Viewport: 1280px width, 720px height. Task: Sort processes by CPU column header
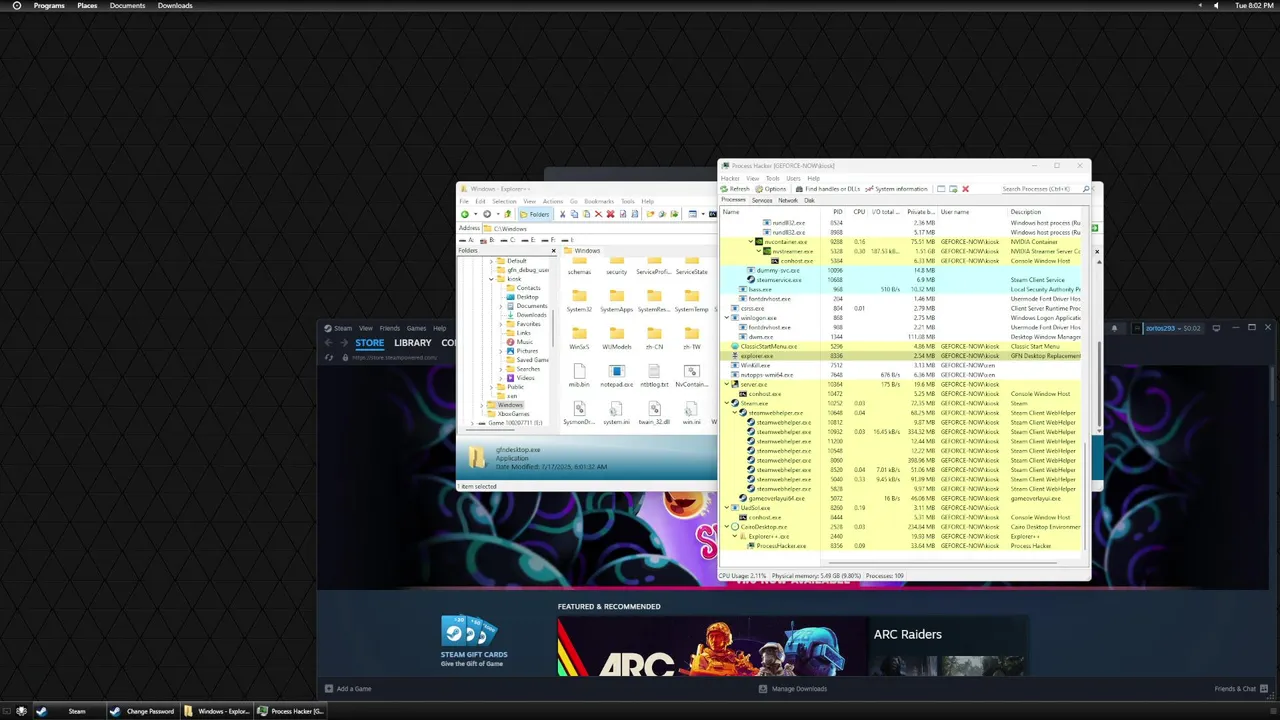[859, 212]
